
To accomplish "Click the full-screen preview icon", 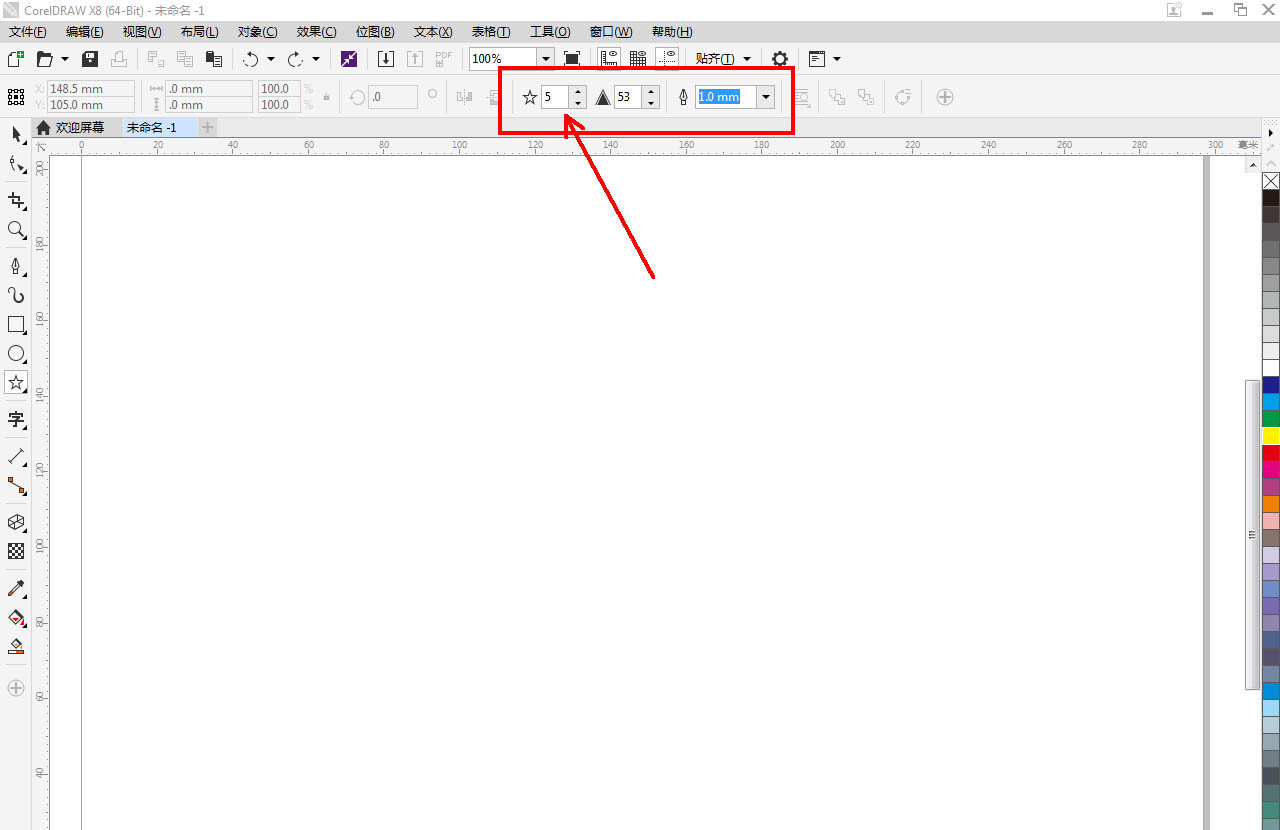I will (572, 59).
